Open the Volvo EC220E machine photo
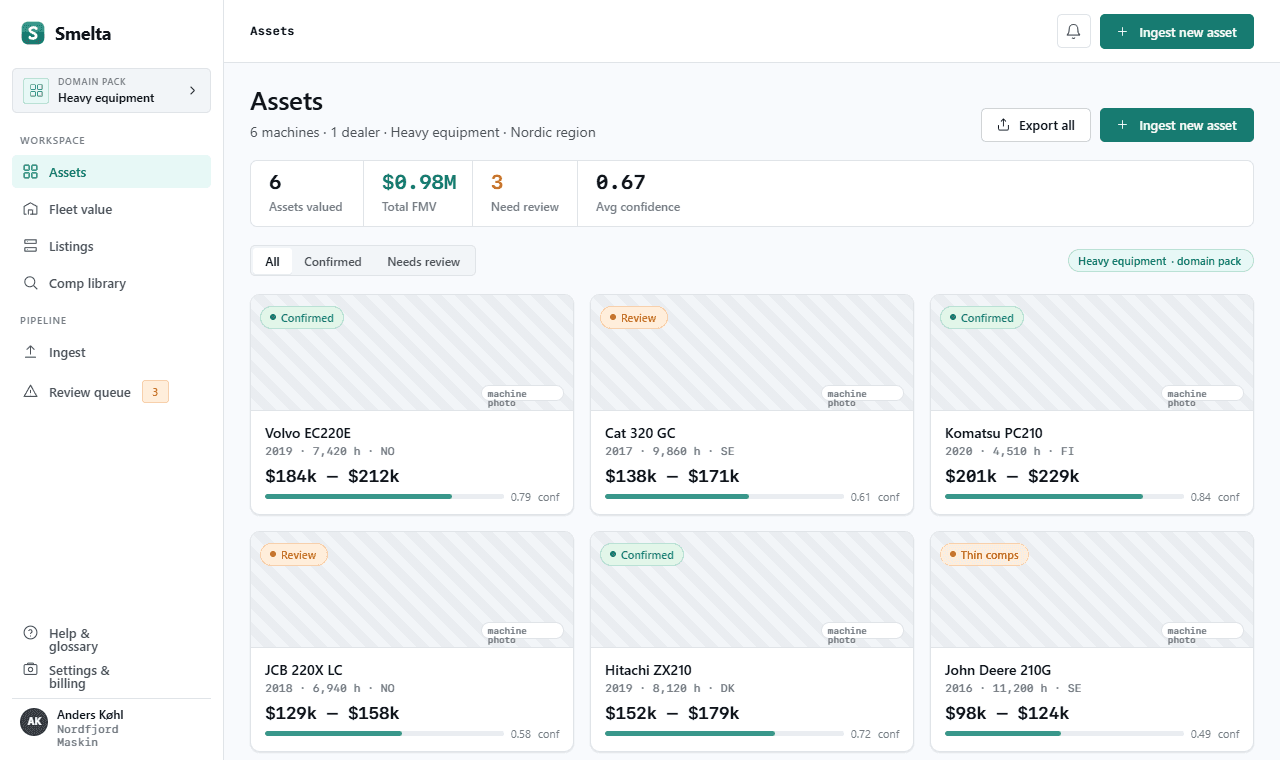This screenshot has width=1280, height=760. pyautogui.click(x=412, y=353)
